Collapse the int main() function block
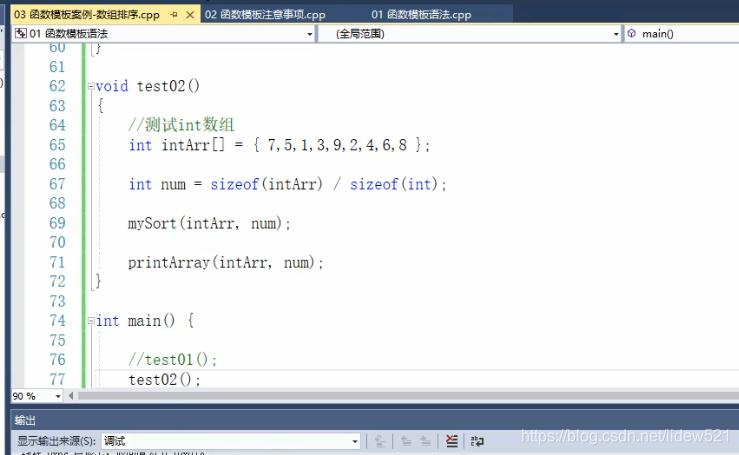Image resolution: width=739 pixels, height=455 pixels. pyautogui.click(x=91, y=321)
